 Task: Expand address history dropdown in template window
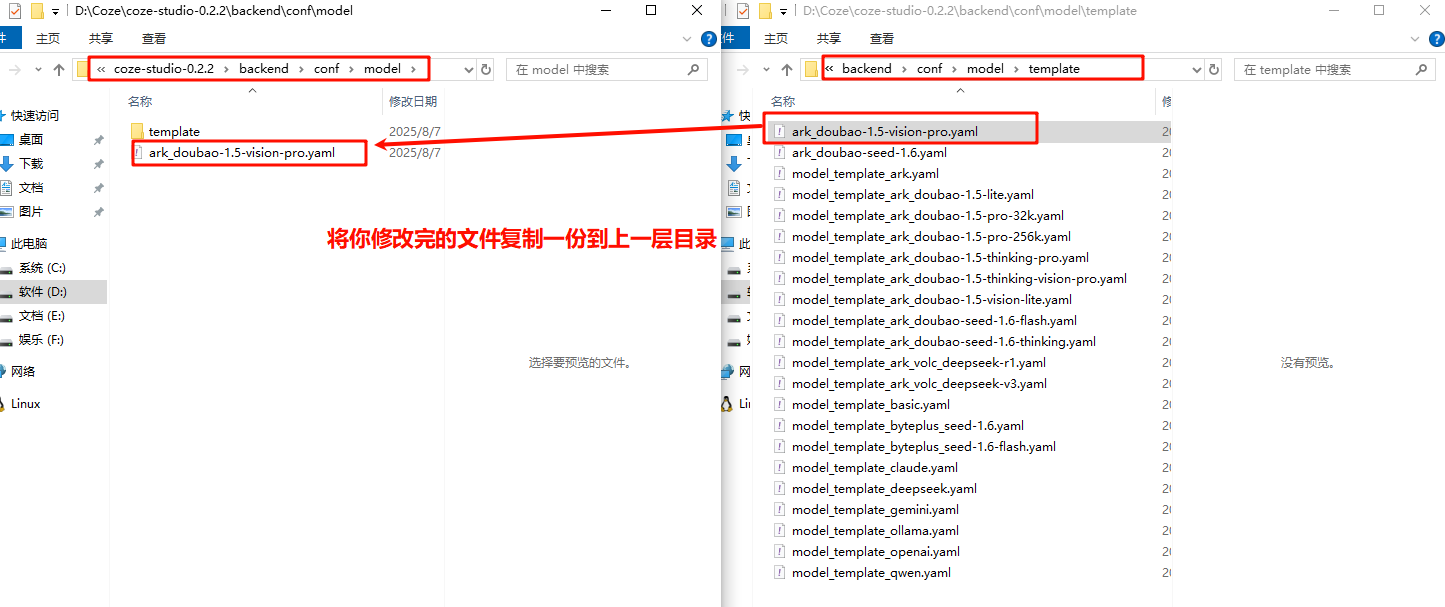(1197, 70)
